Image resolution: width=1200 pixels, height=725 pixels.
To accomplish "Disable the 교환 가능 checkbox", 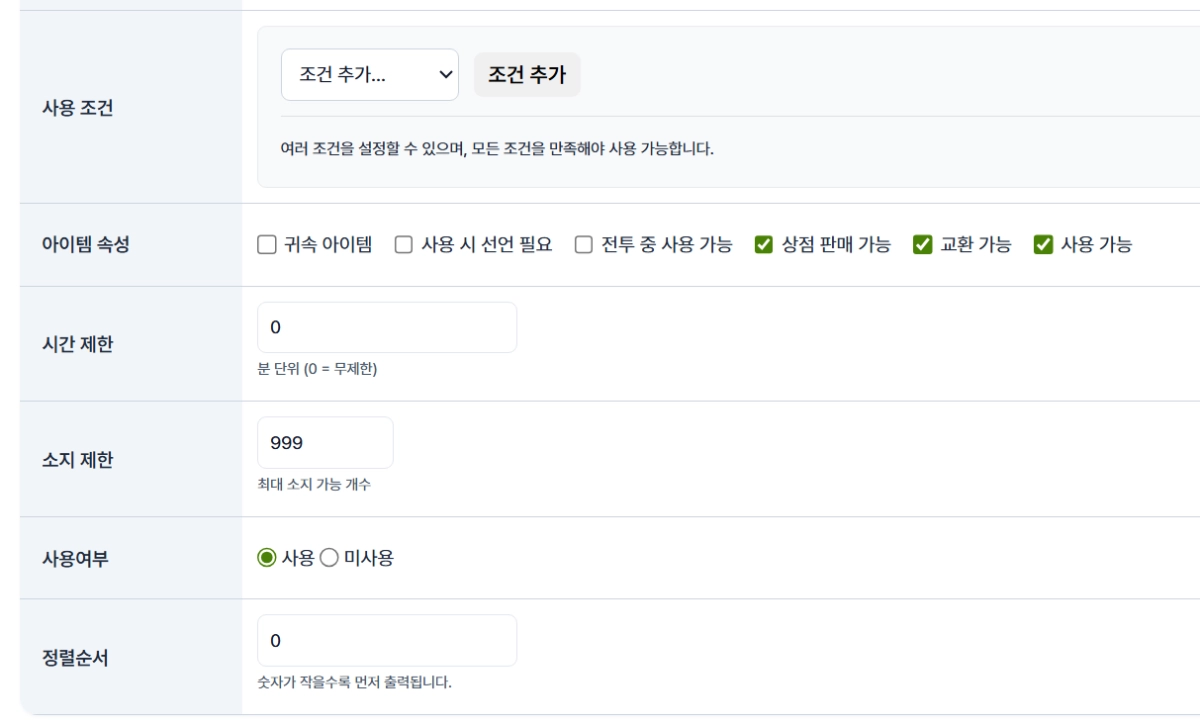I will (923, 245).
